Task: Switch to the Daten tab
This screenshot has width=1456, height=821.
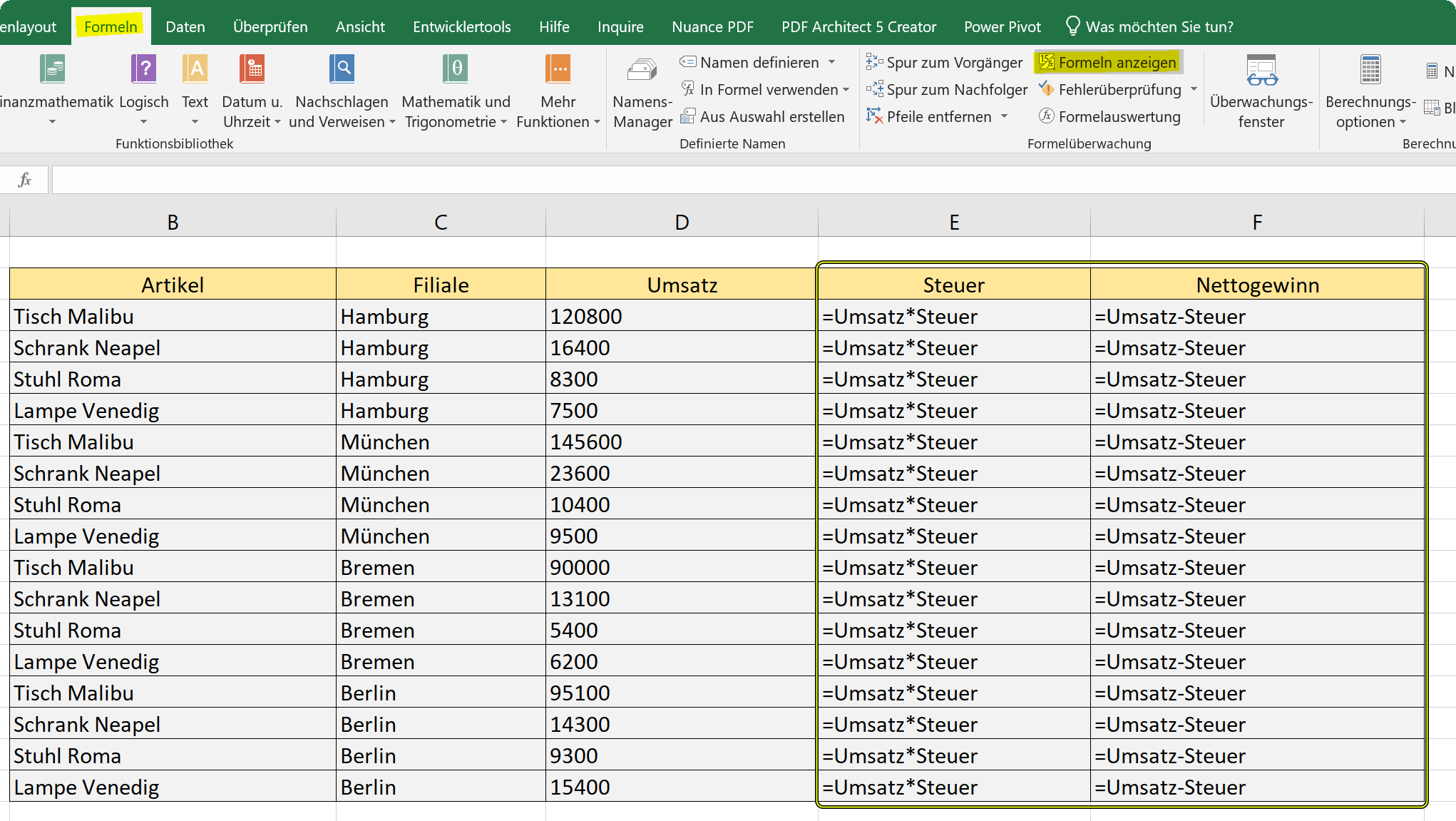Action: click(x=185, y=26)
